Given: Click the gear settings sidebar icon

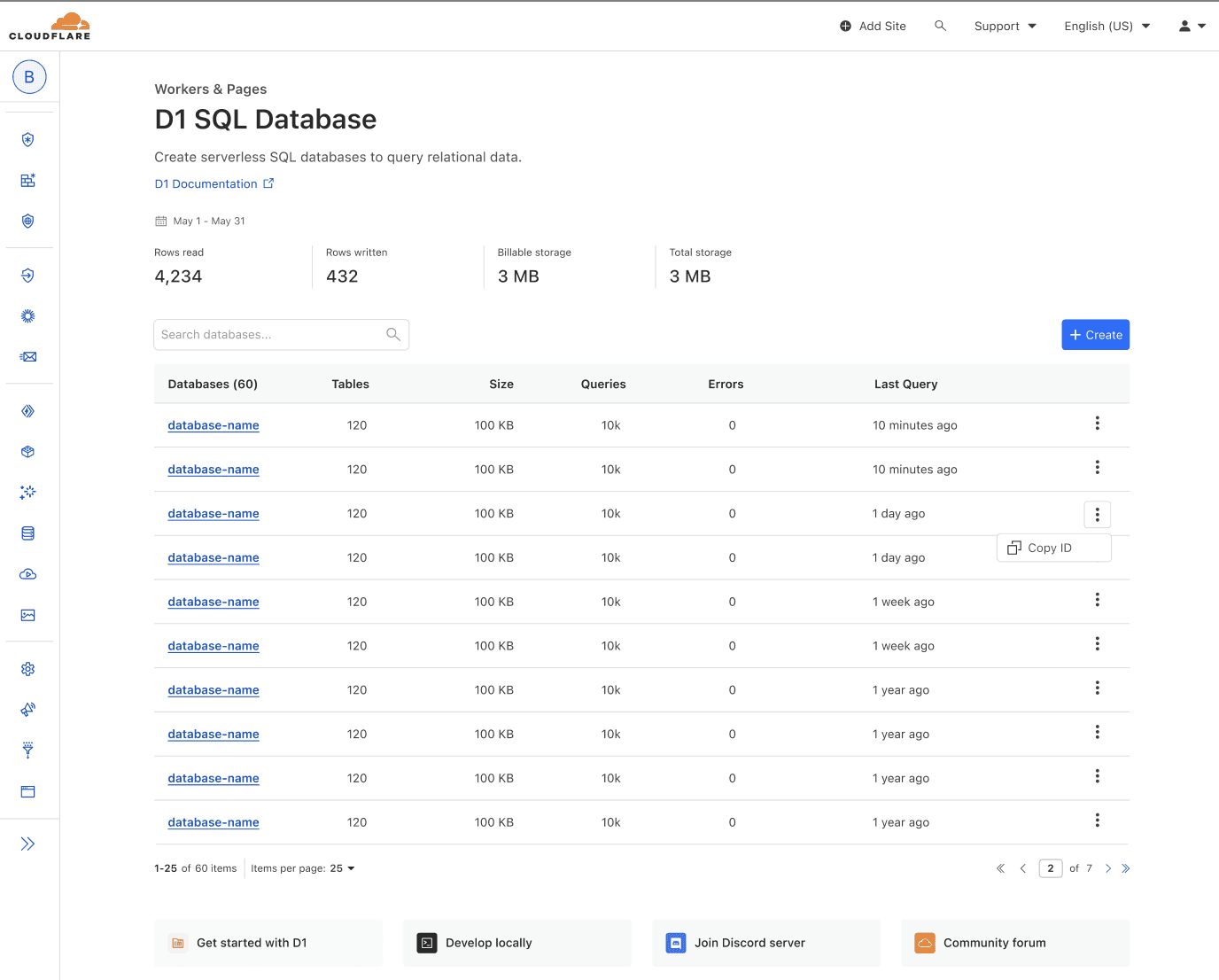Looking at the screenshot, I should pyautogui.click(x=28, y=669).
